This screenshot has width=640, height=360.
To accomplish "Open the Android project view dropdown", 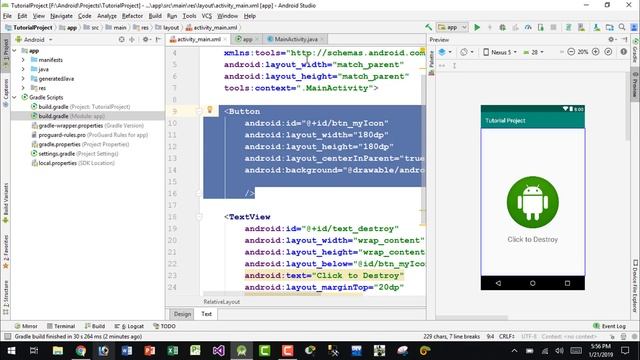I will coord(34,40).
